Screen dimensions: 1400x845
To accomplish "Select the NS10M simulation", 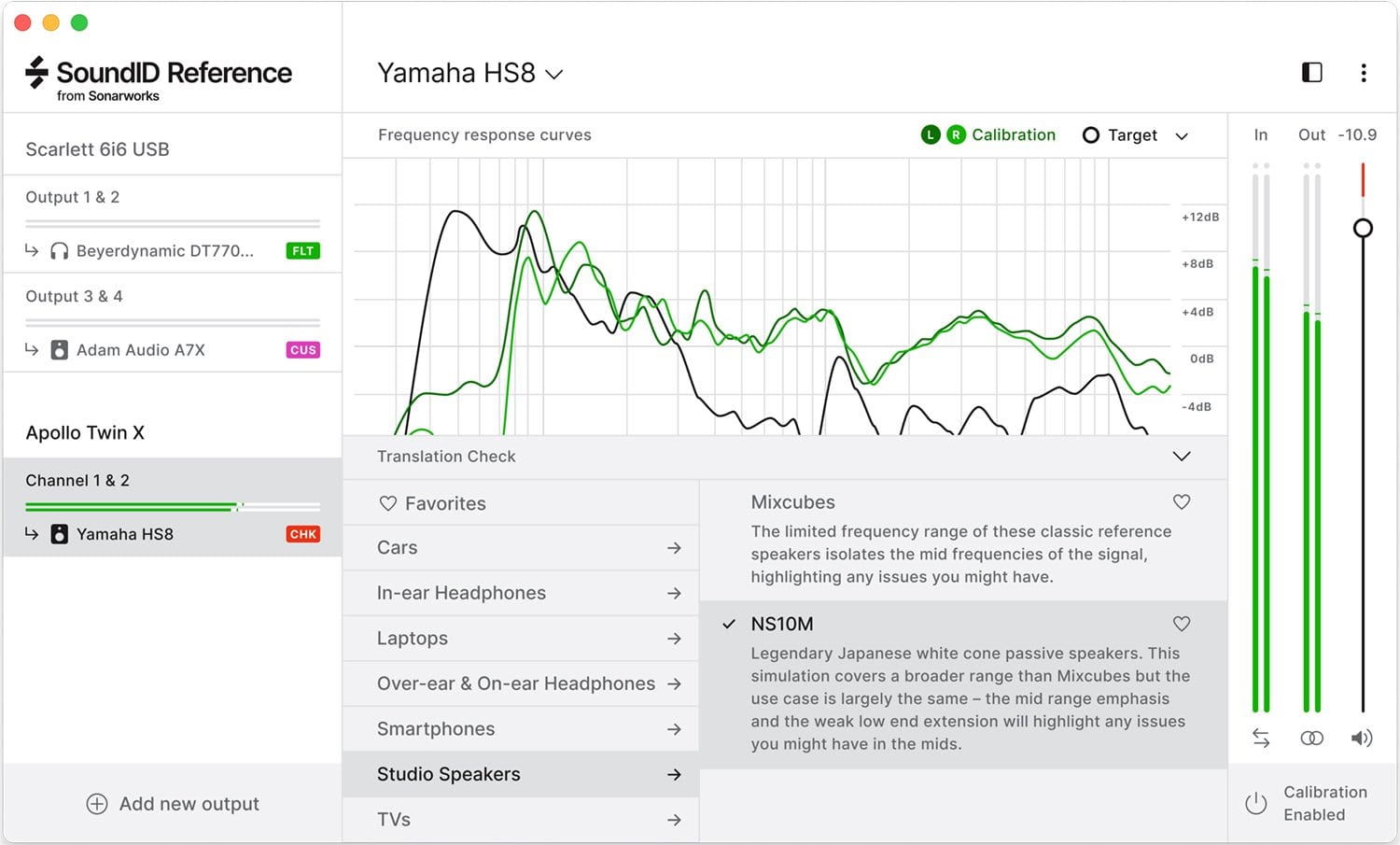I will coord(963,684).
